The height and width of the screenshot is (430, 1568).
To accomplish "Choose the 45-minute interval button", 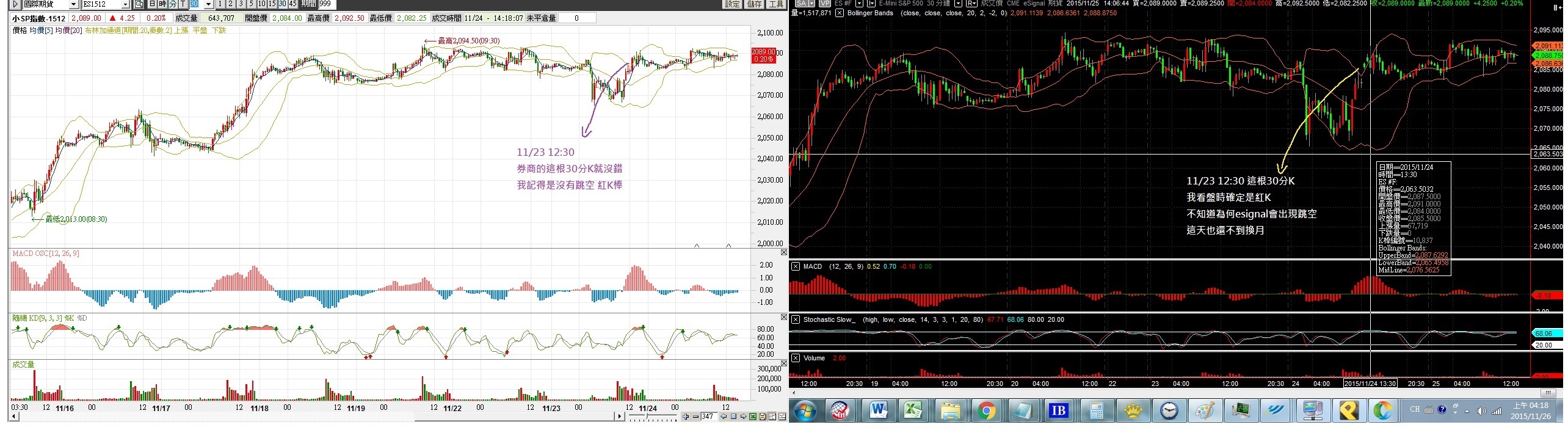I will point(292,4).
